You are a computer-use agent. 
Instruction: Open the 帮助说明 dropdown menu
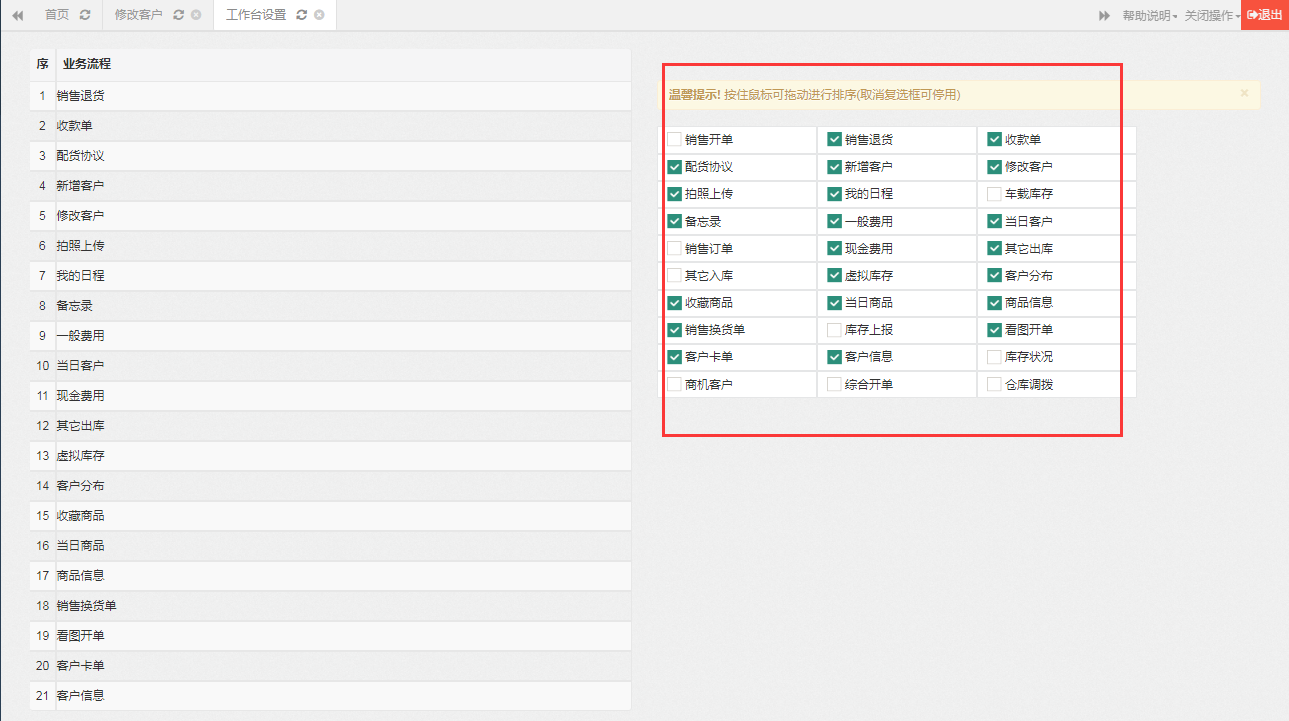click(1149, 16)
